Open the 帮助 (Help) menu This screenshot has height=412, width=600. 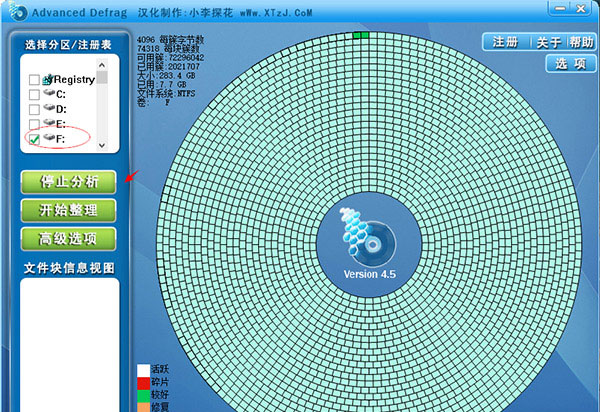(x=580, y=42)
